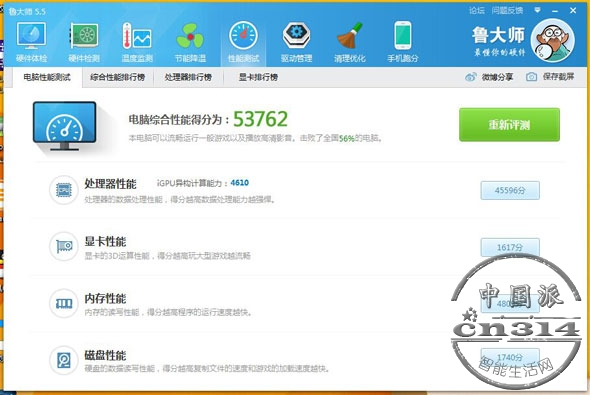Click the 保存截屏 save screenshot text
590x395 pixels.
tap(558, 77)
